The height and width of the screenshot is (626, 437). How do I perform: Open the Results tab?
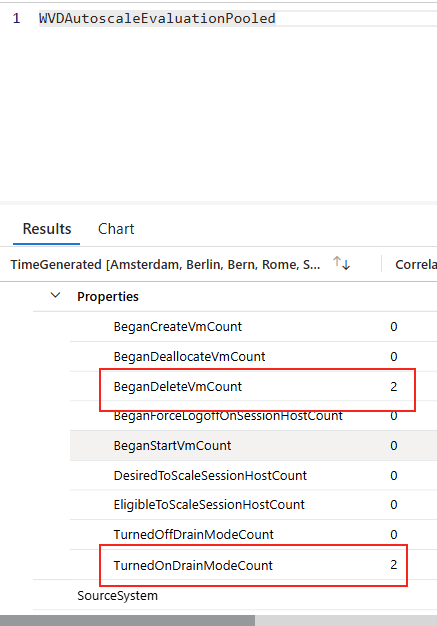tap(47, 229)
